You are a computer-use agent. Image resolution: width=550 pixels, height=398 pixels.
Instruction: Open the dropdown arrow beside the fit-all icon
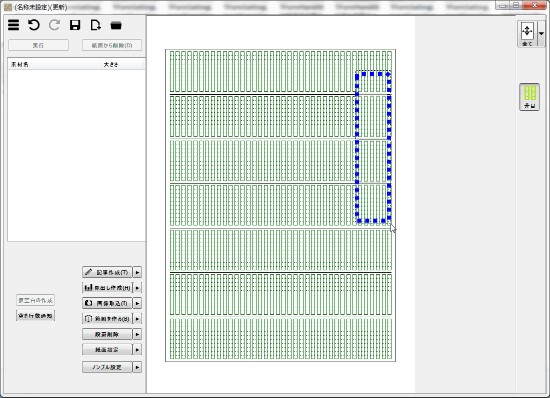541,34
